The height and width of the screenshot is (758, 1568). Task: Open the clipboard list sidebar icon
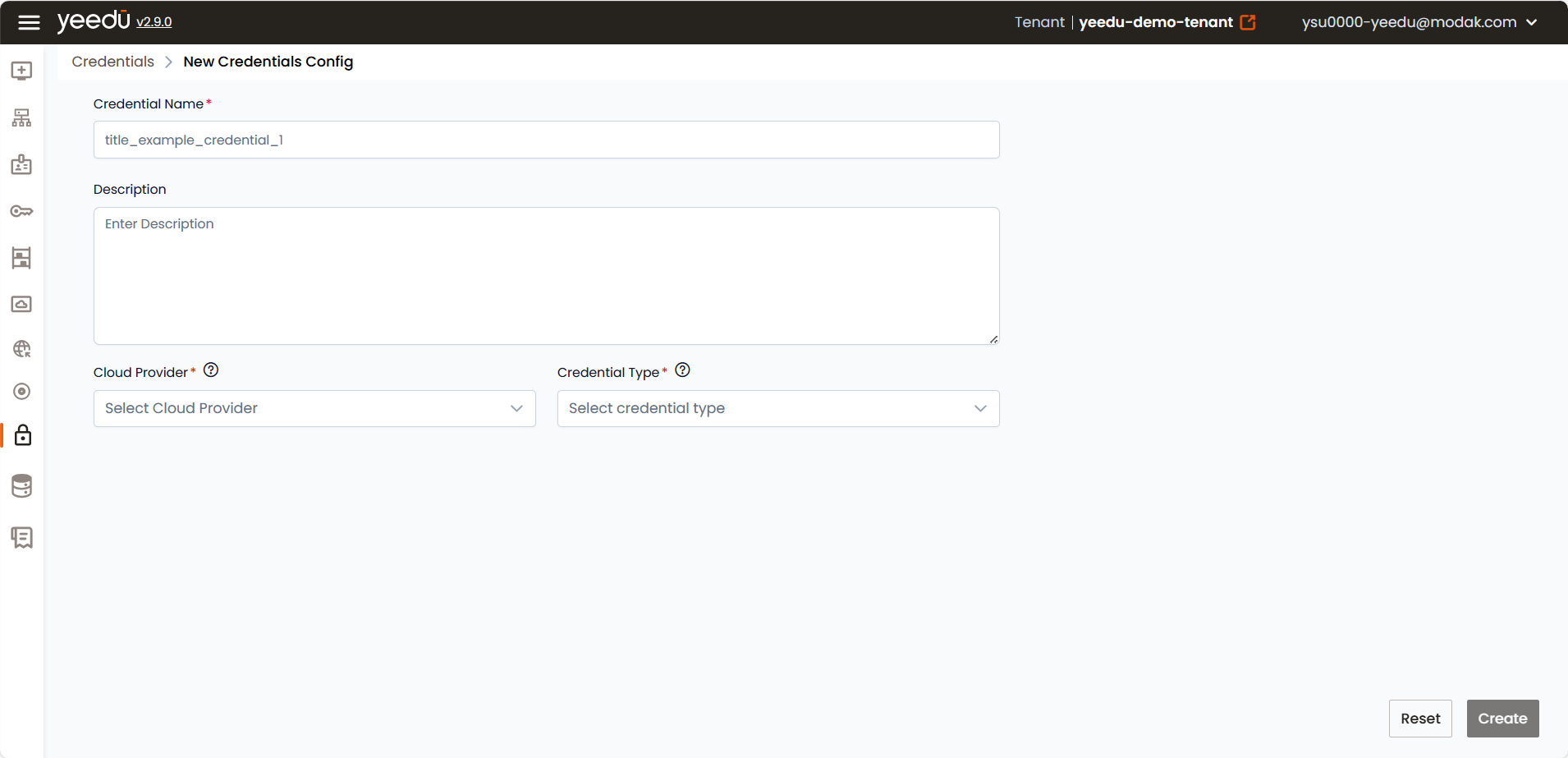tap(22, 165)
